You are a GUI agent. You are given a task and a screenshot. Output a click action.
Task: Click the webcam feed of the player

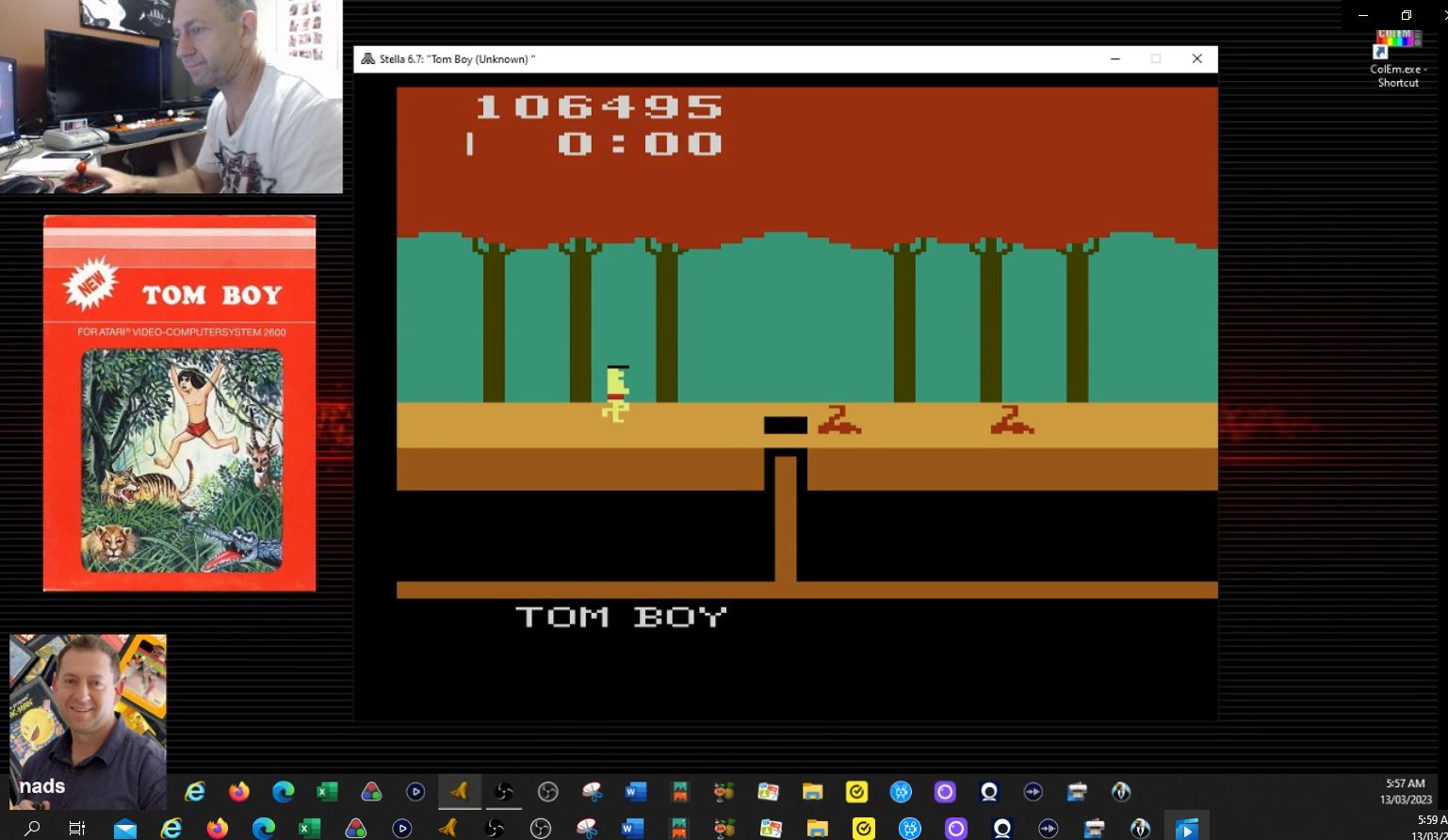pyautogui.click(x=171, y=96)
